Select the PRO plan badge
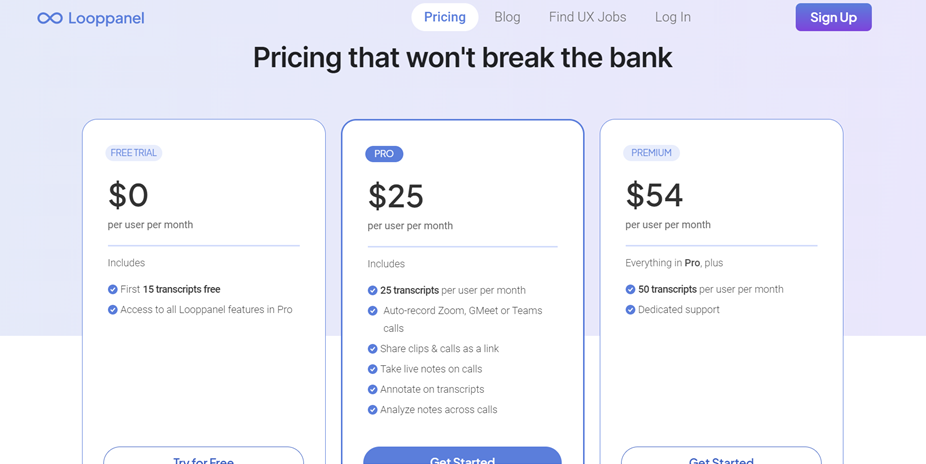Image resolution: width=926 pixels, height=464 pixels. click(384, 154)
